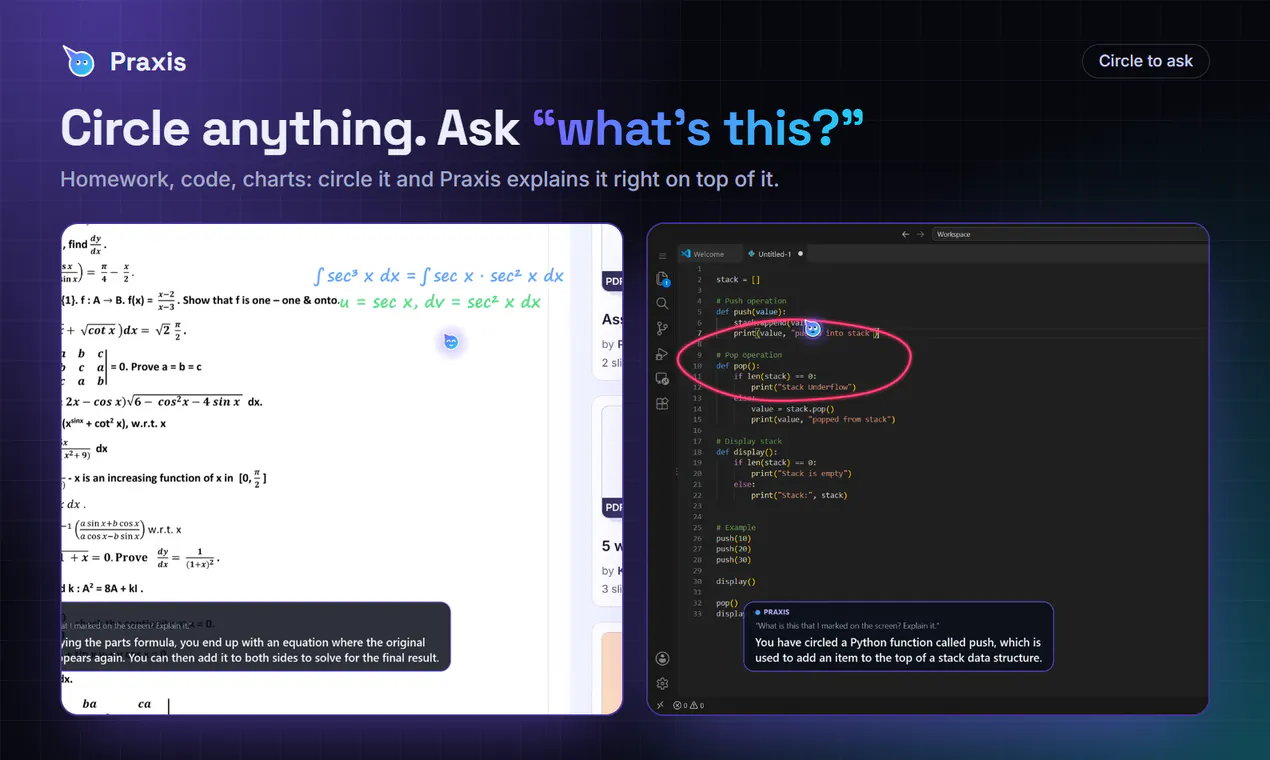Click the gradient "what's this?" headline text

click(698, 128)
